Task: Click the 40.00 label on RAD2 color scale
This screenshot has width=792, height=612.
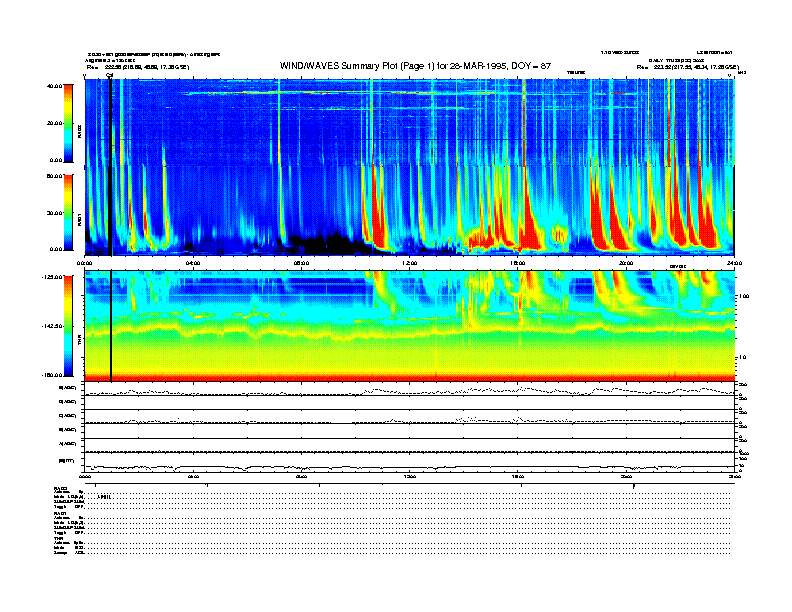Action: [55, 86]
